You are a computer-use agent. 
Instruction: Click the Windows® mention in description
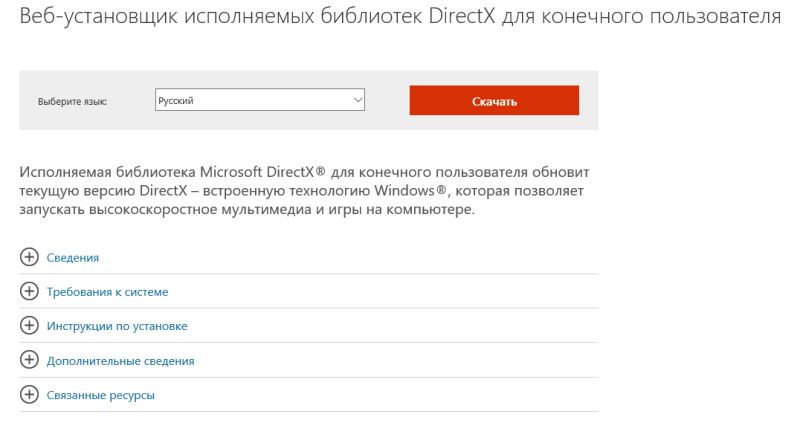coord(411,190)
